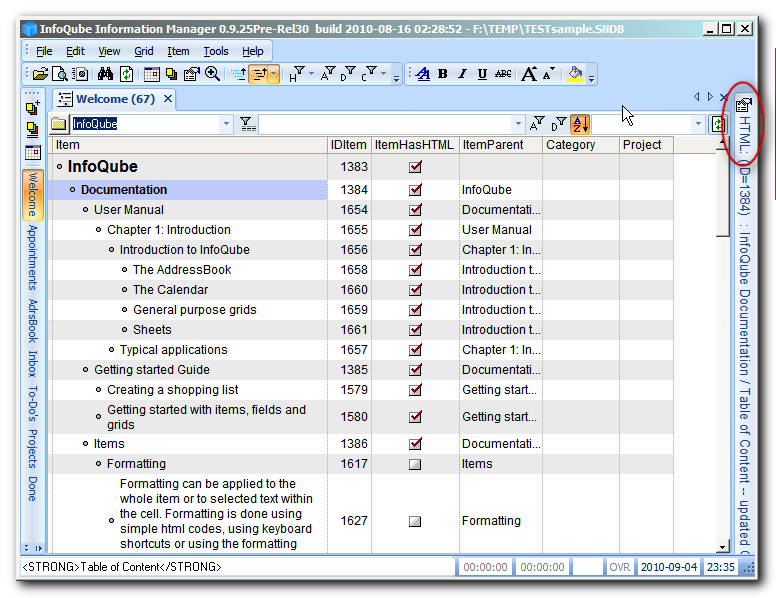Image resolution: width=776 pixels, height=598 pixels.
Task: Click the binoculars Find icon
Action: [105, 74]
